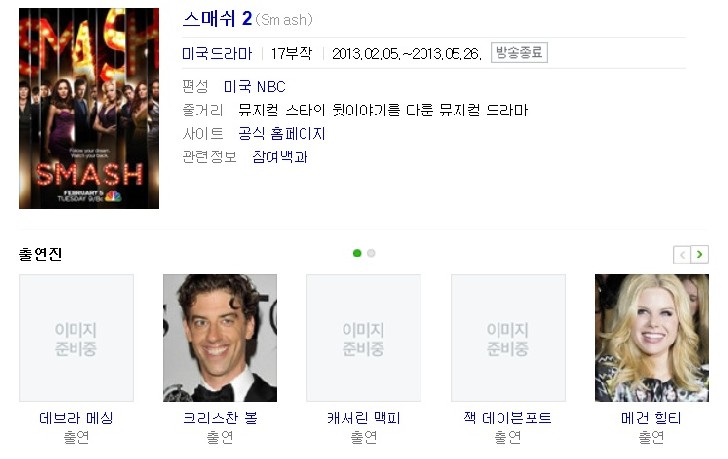Click the 17부작 episode count text

[x=292, y=53]
